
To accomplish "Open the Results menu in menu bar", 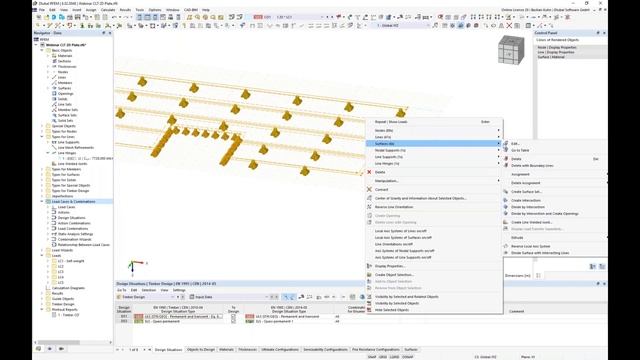I will click(x=125, y=10).
